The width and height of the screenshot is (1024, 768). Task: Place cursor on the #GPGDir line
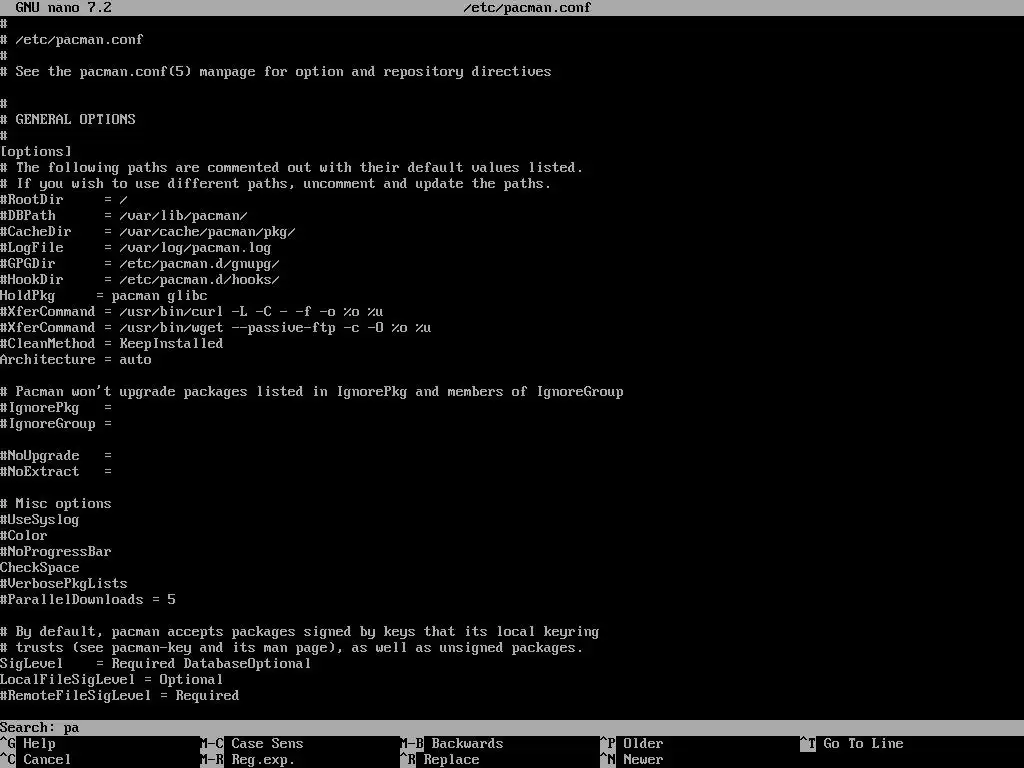point(140,264)
